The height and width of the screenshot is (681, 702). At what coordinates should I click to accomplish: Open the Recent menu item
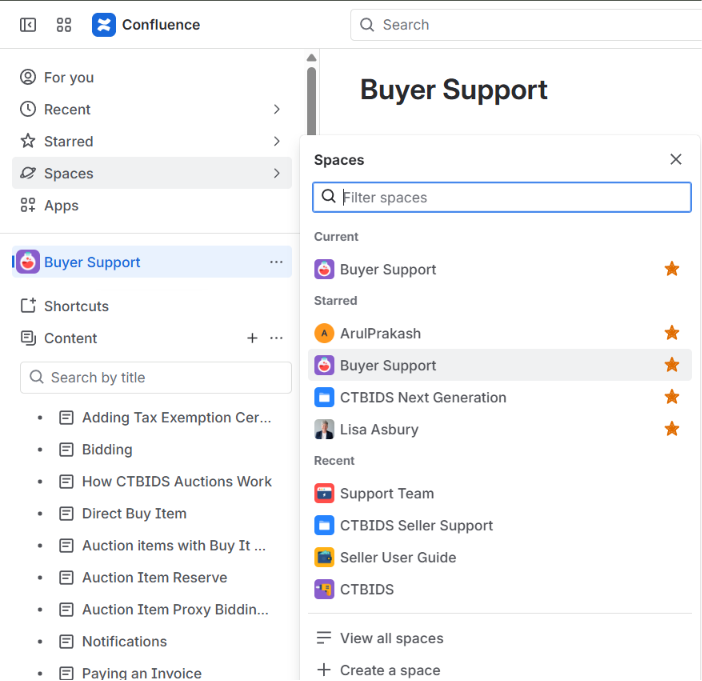tap(152, 109)
